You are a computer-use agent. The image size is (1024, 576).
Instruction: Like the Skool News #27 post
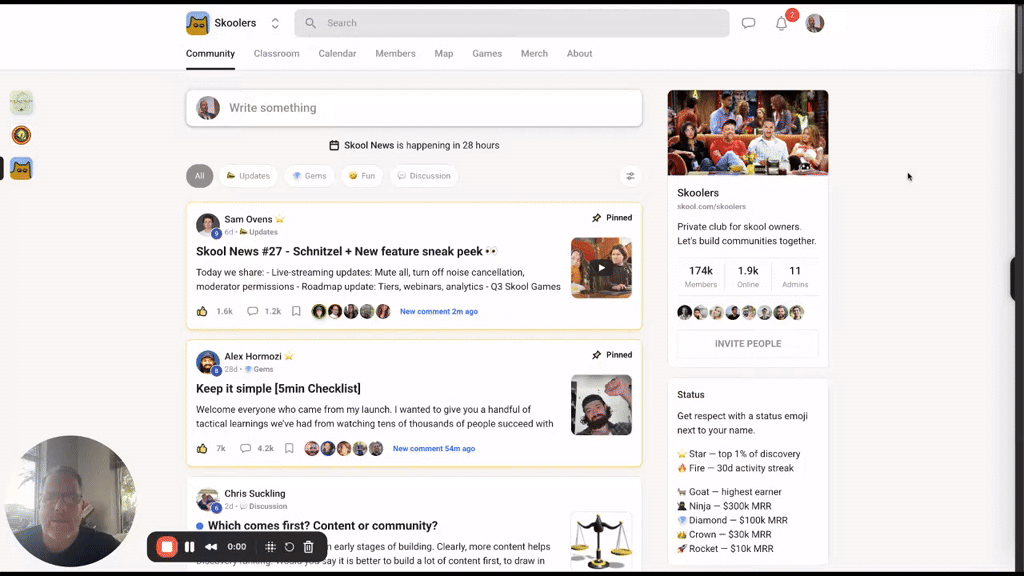coord(202,312)
